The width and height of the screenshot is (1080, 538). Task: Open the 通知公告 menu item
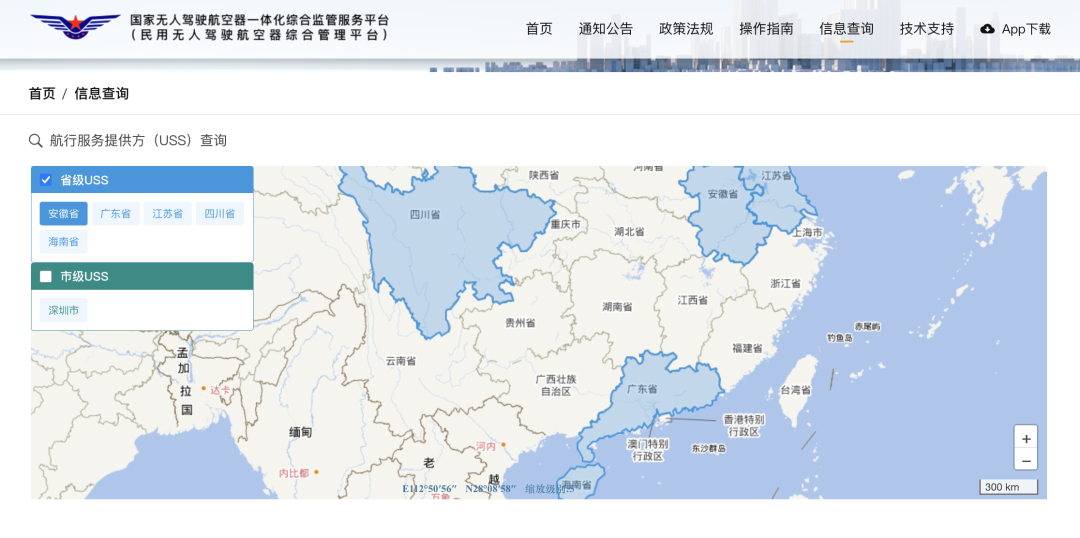[x=605, y=29]
